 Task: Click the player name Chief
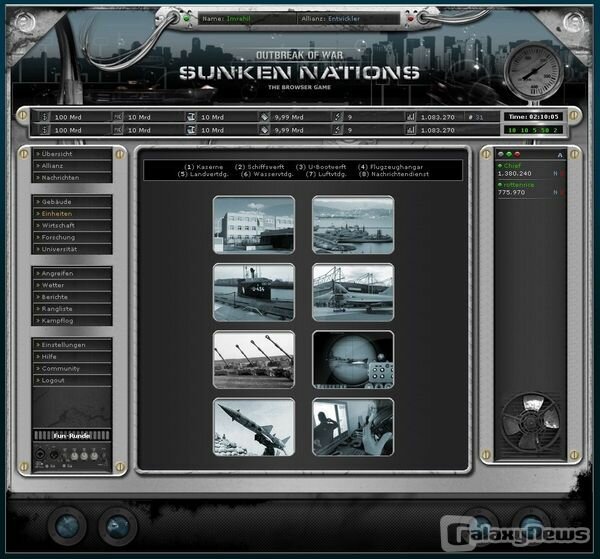point(512,166)
